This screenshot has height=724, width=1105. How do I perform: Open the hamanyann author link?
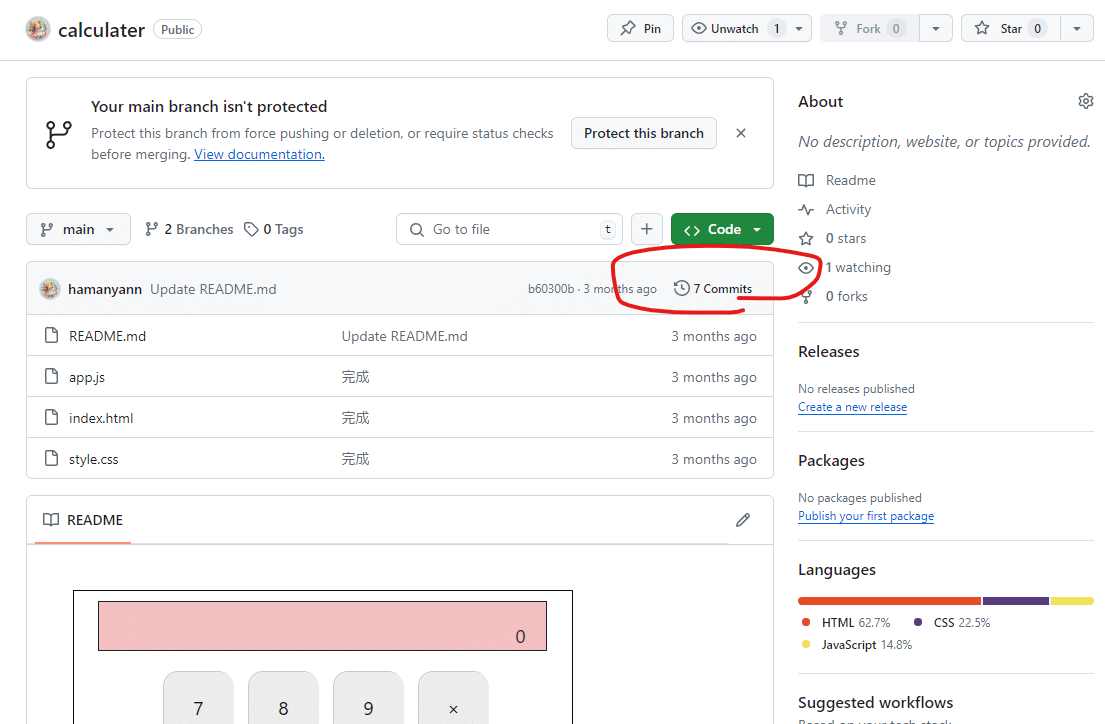point(105,289)
